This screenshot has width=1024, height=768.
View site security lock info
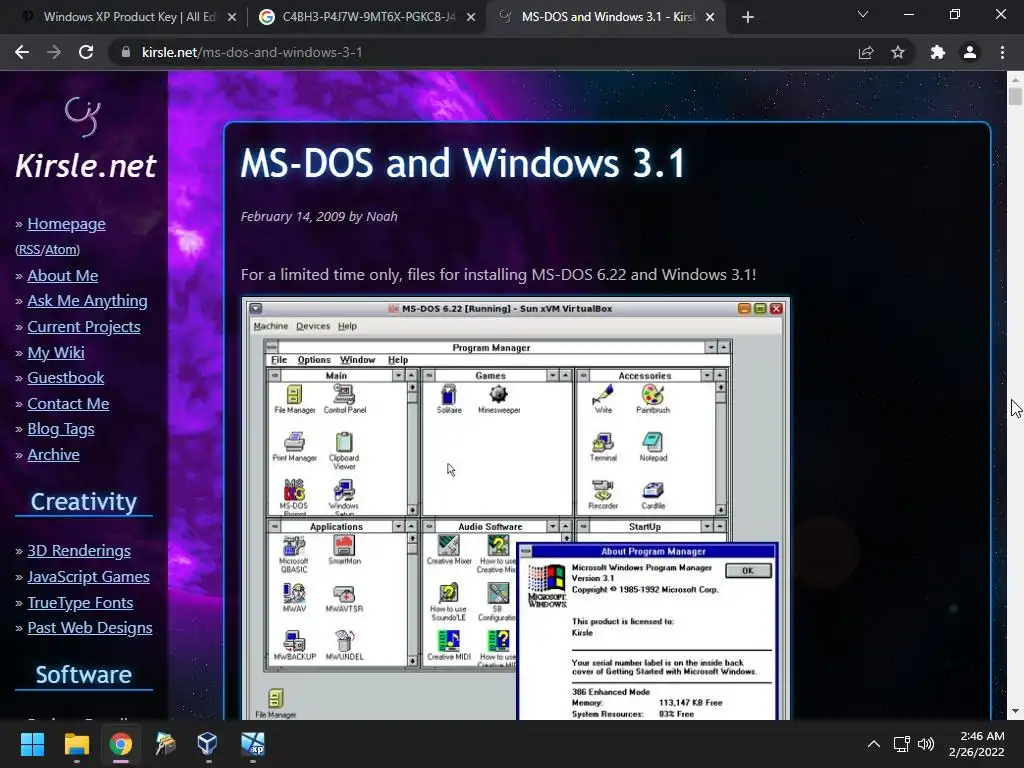[x=125, y=52]
